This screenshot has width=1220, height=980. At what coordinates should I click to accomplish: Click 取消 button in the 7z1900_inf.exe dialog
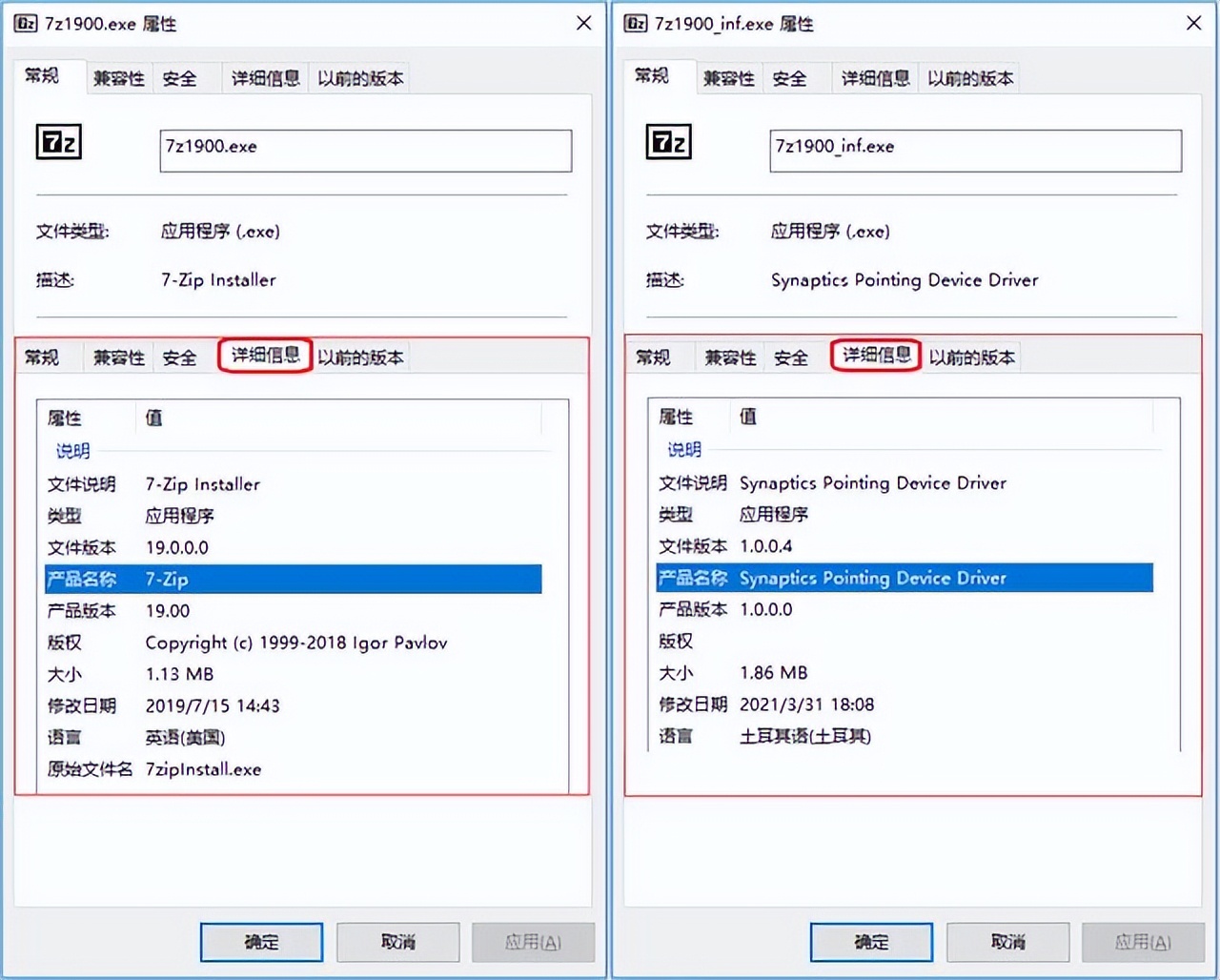pos(1007,942)
